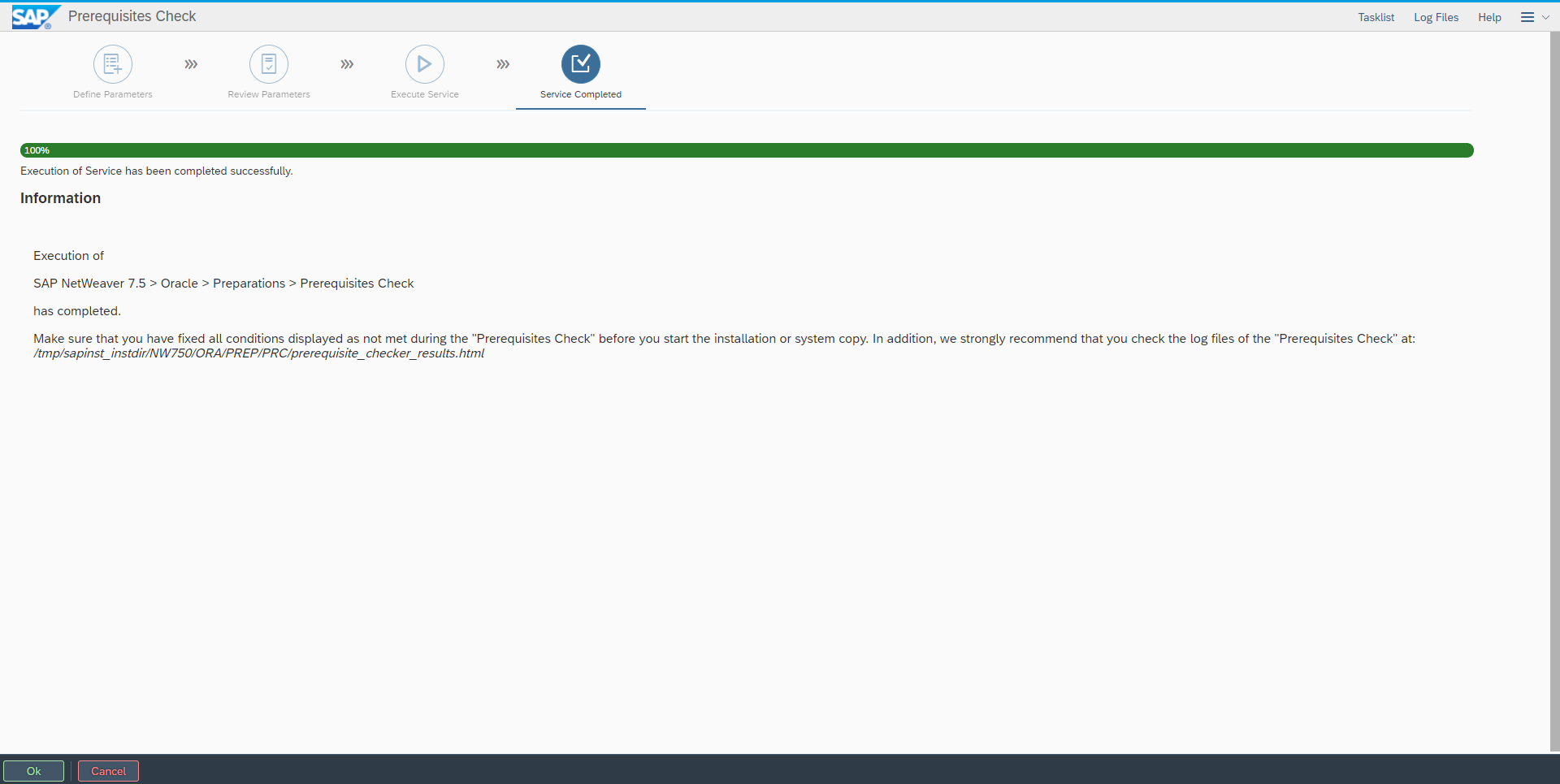The image size is (1560, 784).
Task: Click the 'Execution of Service has been completed successfully' text
Action: pos(157,171)
